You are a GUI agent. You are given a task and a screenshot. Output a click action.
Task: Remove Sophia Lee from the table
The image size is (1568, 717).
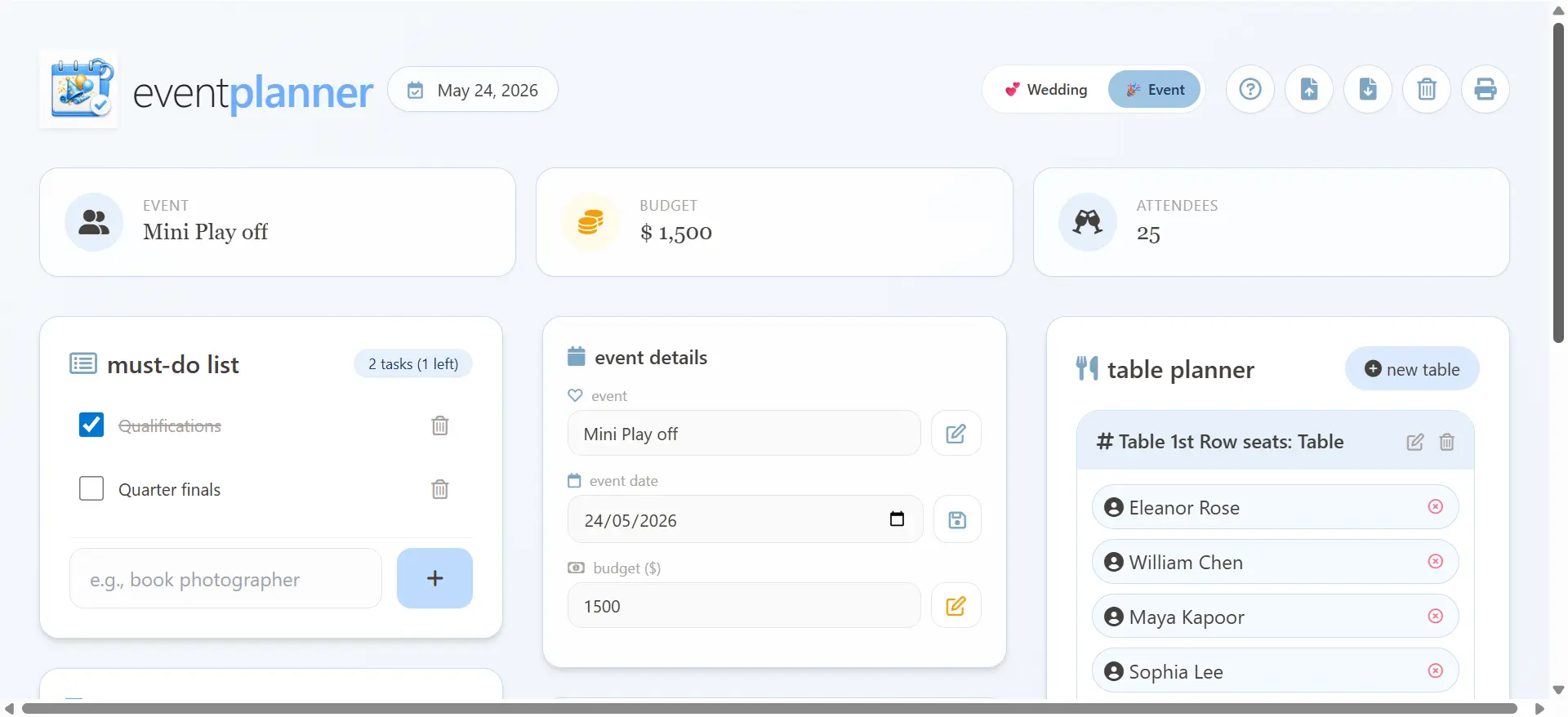point(1436,670)
